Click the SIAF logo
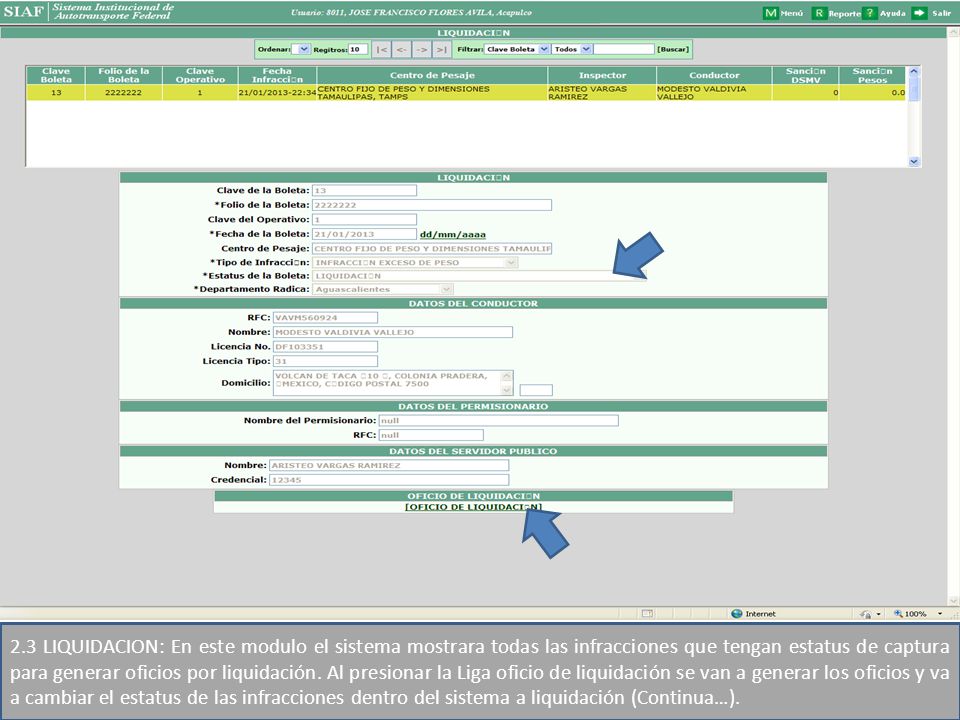Viewport: 960px width, 720px height. point(23,12)
